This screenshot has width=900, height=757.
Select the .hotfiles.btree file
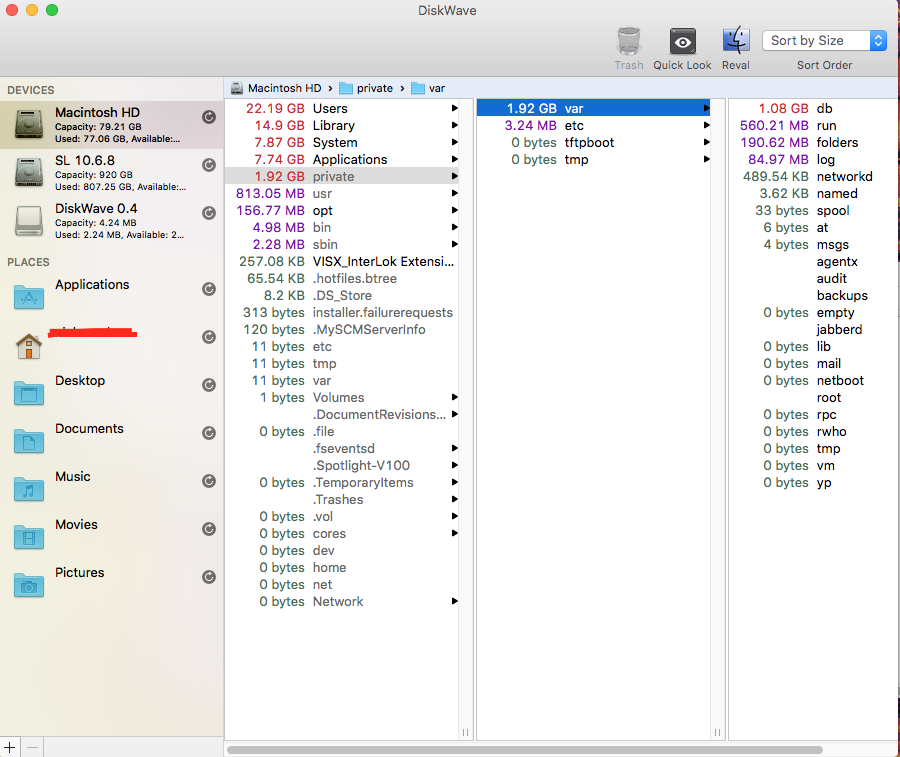click(x=342, y=278)
